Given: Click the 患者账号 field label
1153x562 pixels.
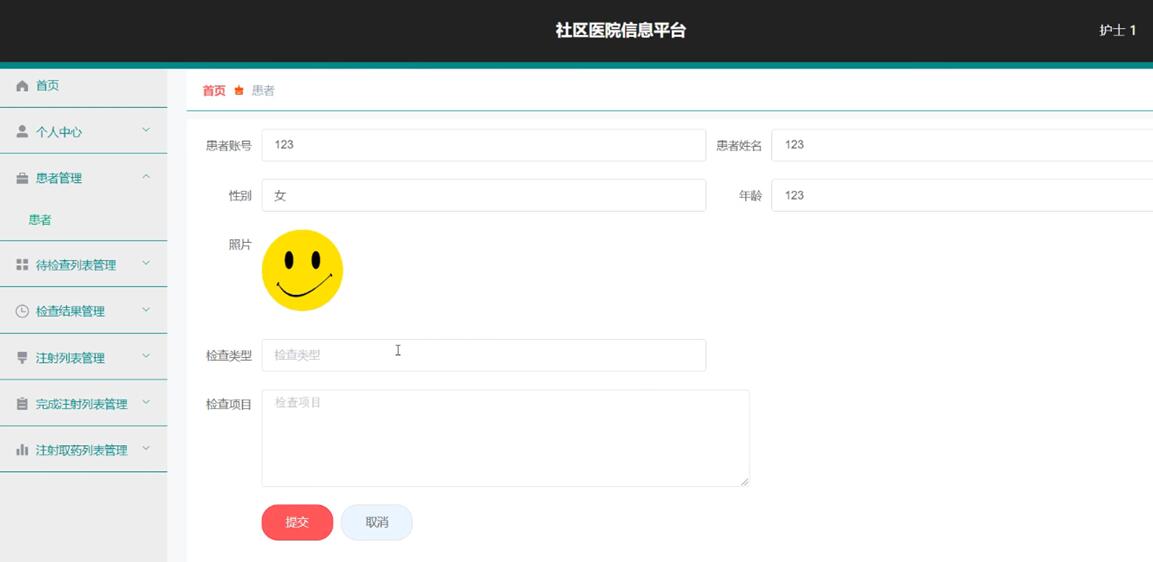Looking at the screenshot, I should [229, 146].
